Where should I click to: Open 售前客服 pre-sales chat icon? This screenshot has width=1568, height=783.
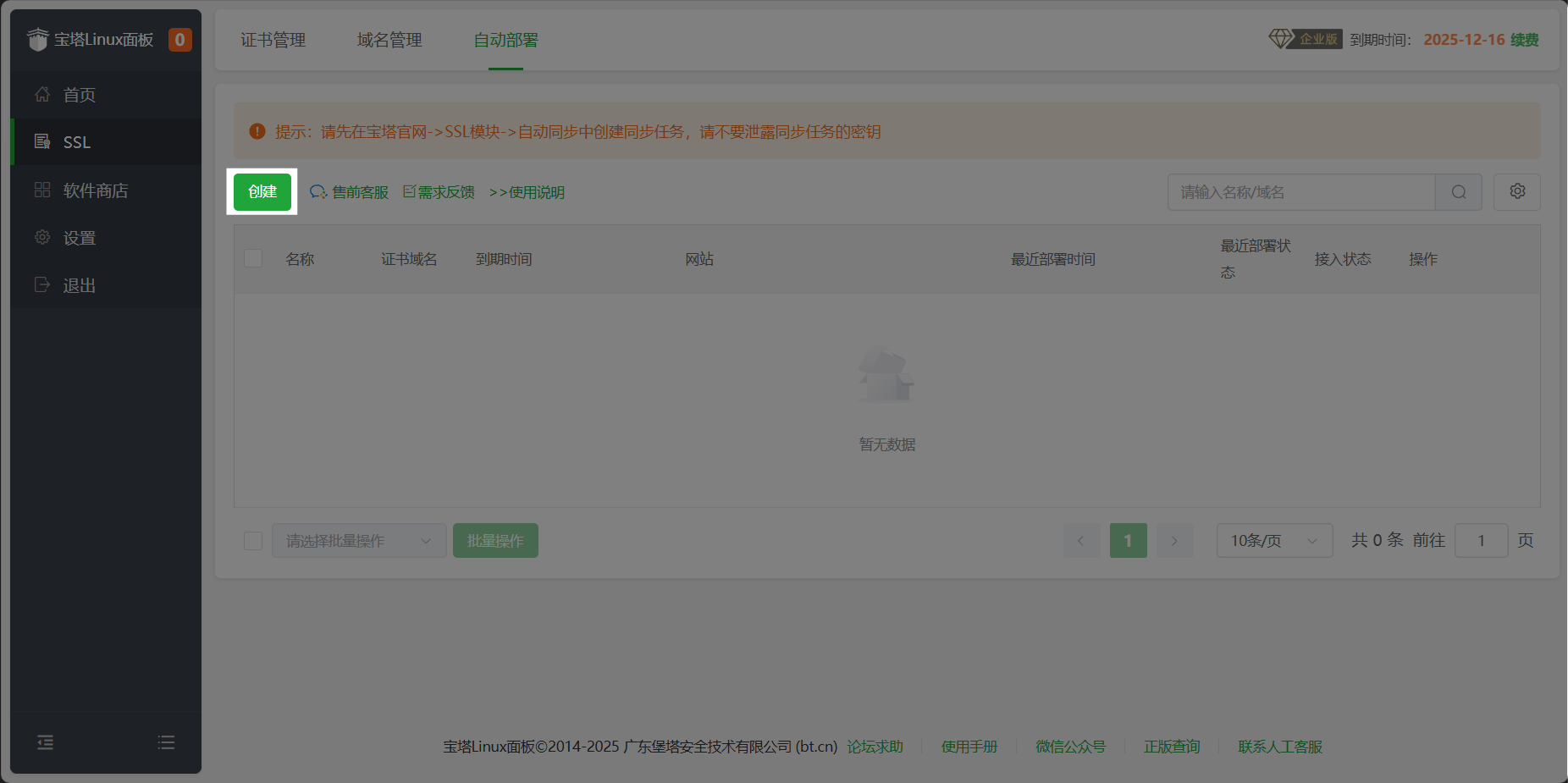[317, 192]
